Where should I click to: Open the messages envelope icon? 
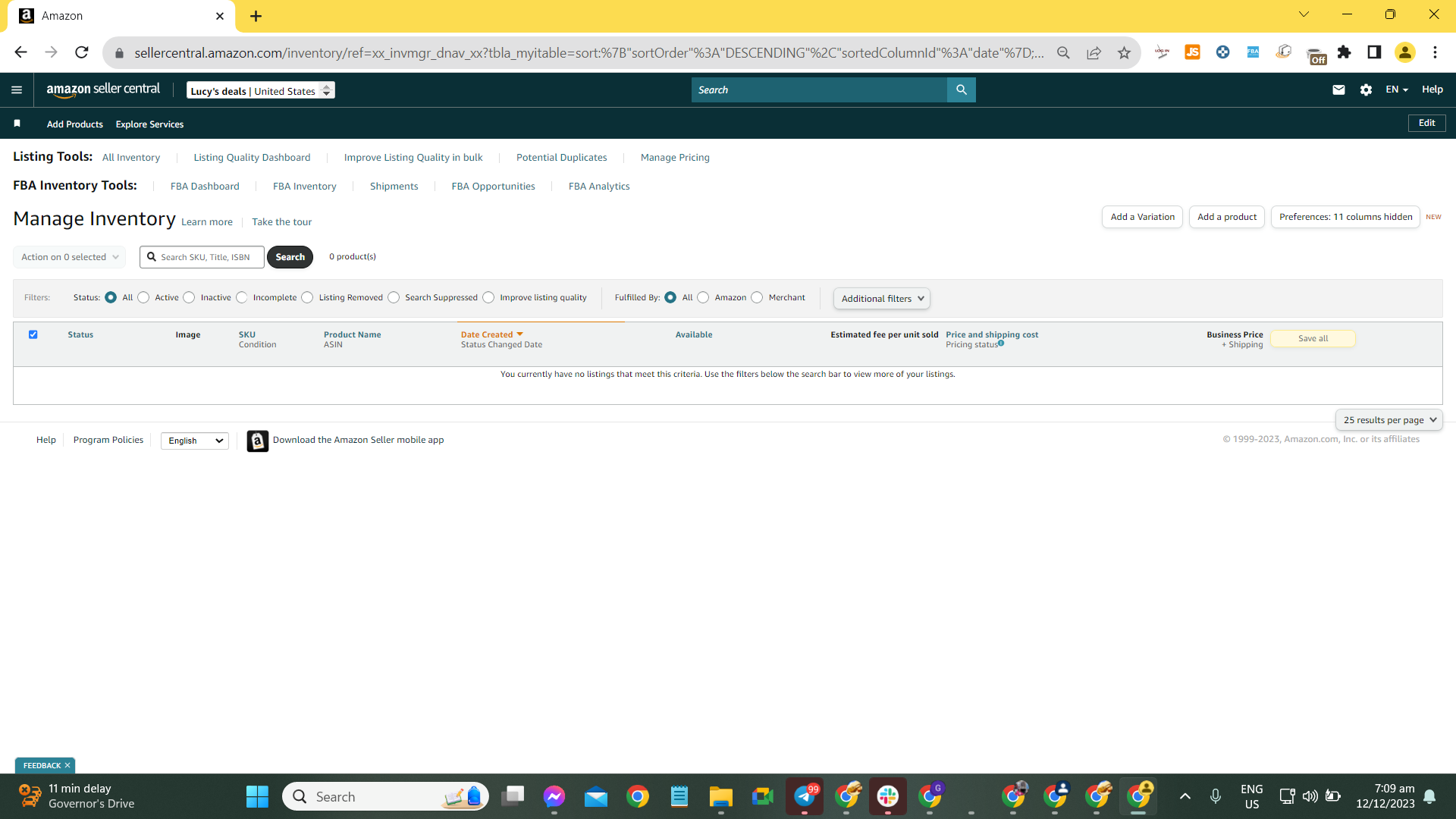[x=1338, y=89]
